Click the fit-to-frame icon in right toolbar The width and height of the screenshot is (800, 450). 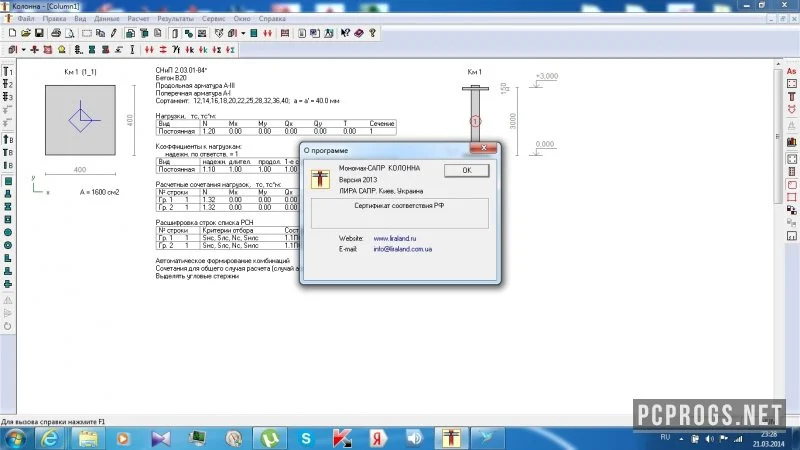pyautogui.click(x=791, y=159)
